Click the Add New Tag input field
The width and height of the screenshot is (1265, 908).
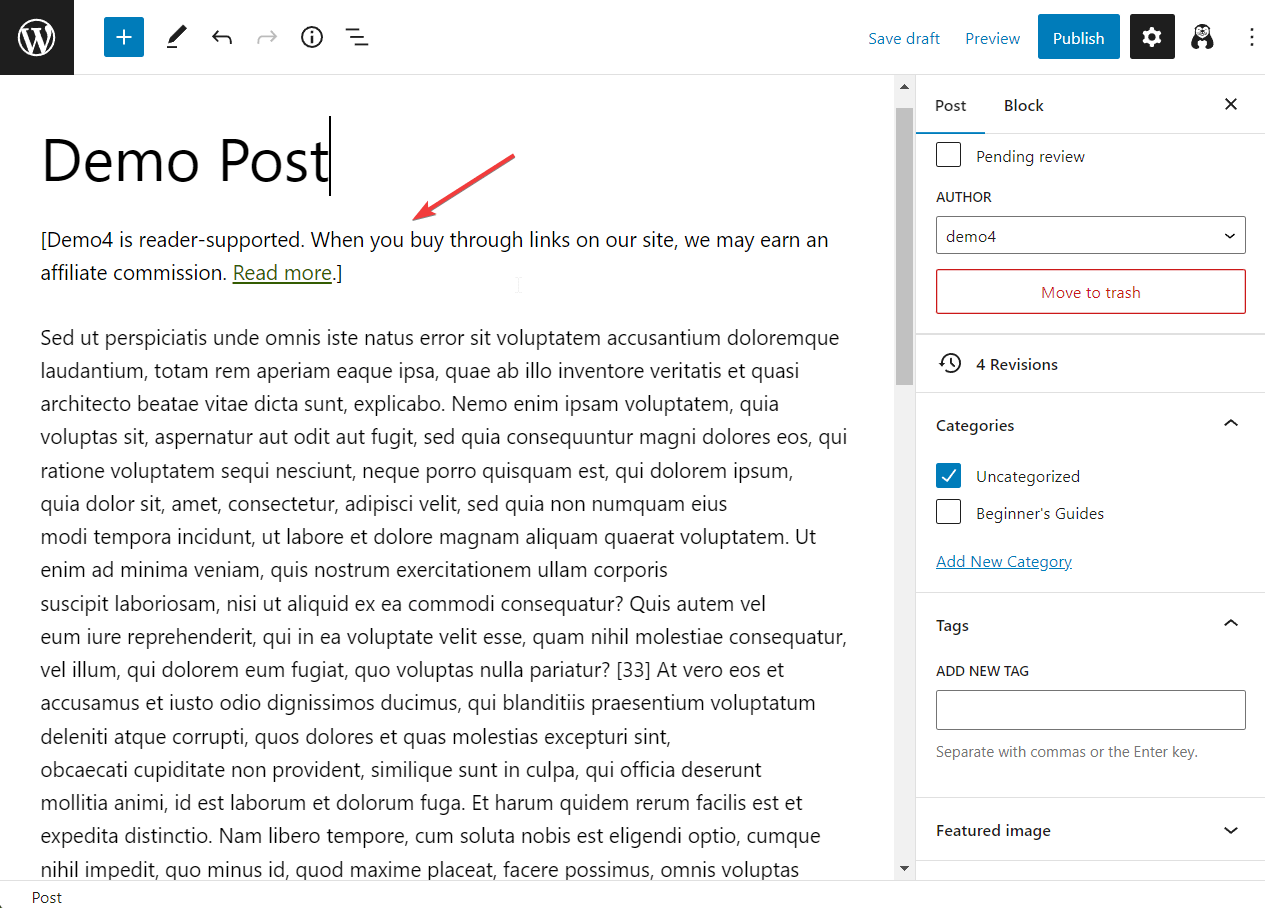pos(1090,710)
